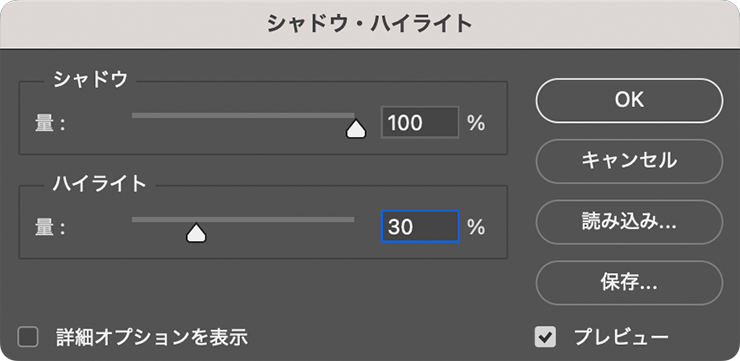The image size is (740, 361).
Task: Click the プレビュー label text
Action: 621,337
